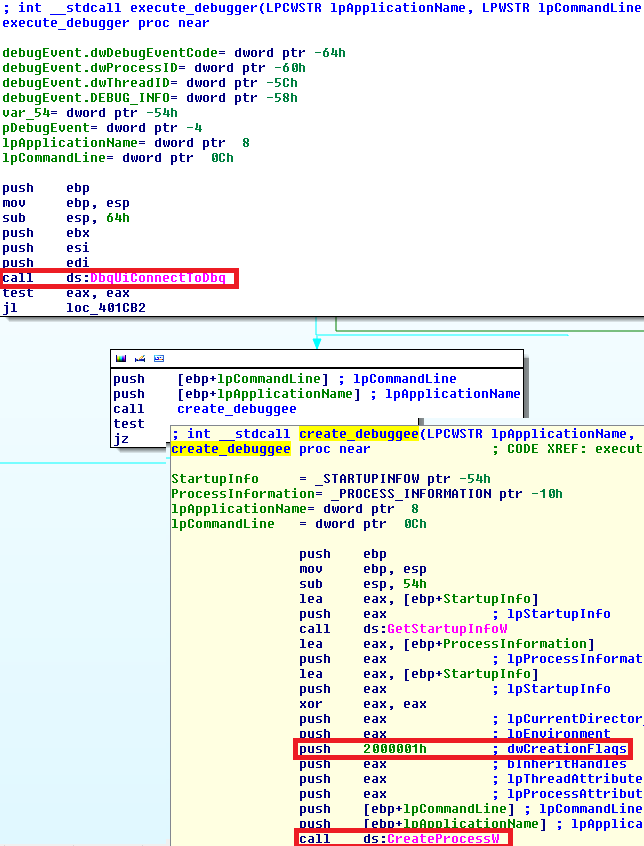Click the CODE XREF comment in tooltip
644x846 pixels.
click(567, 449)
